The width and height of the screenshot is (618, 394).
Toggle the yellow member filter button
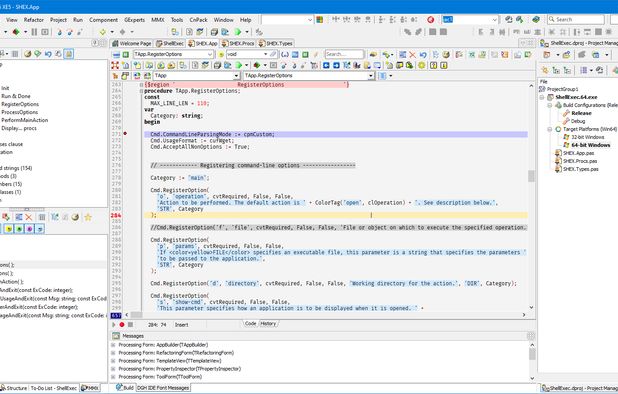click(9, 229)
